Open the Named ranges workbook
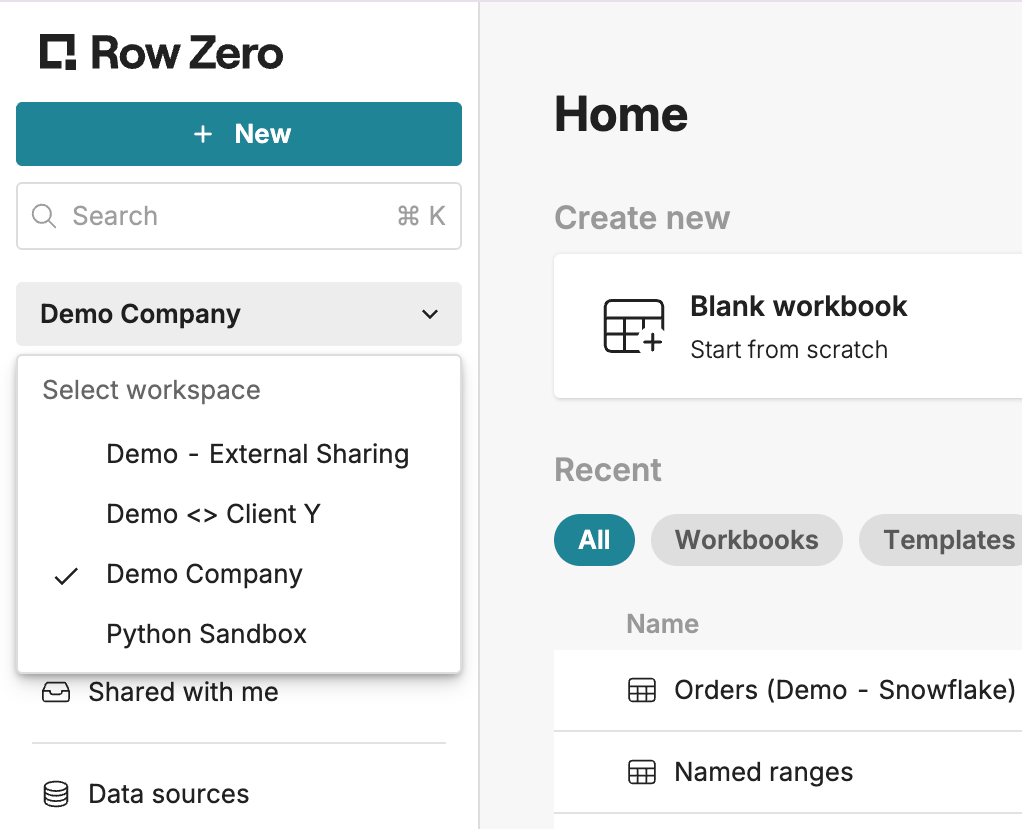1022x829 pixels. click(x=788, y=772)
